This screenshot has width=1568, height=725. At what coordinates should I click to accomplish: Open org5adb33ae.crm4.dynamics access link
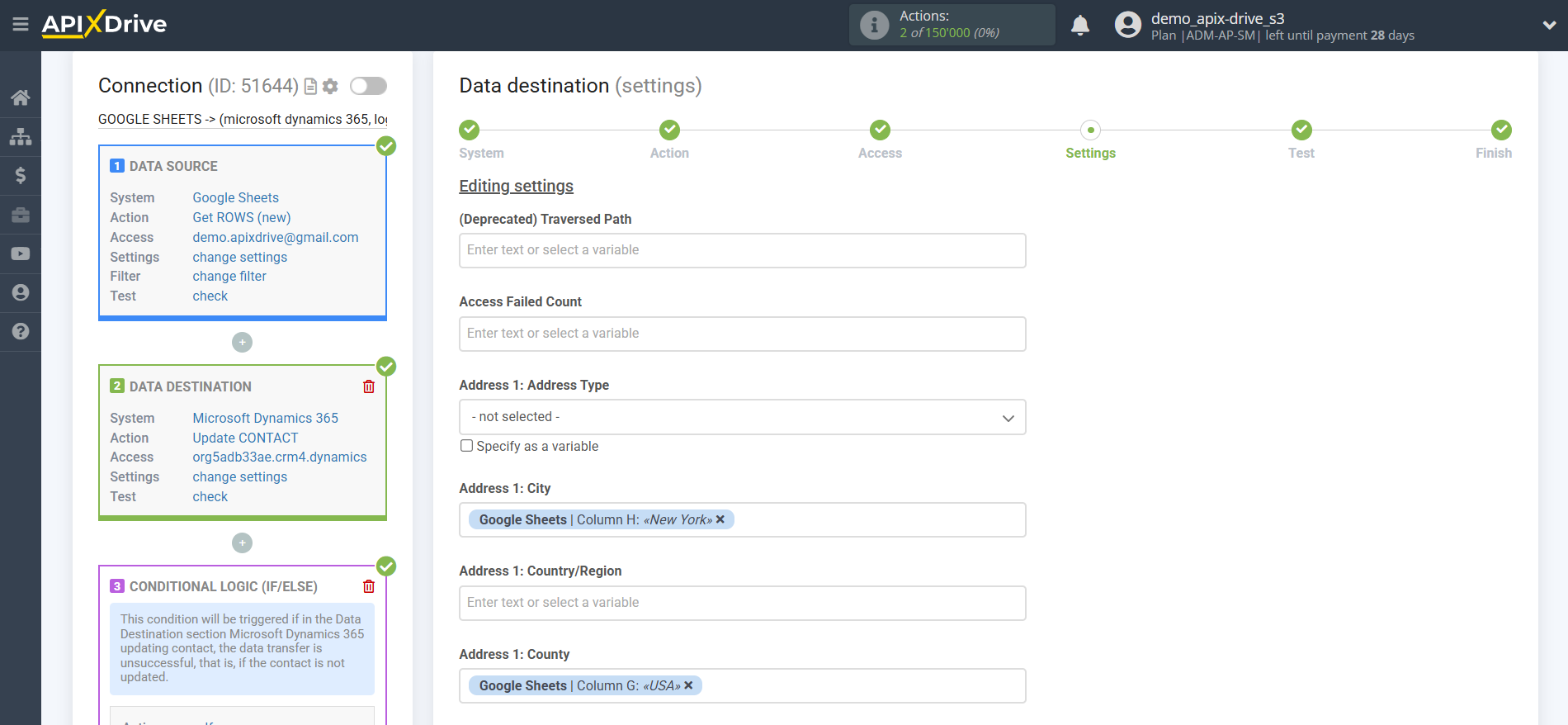coord(280,457)
